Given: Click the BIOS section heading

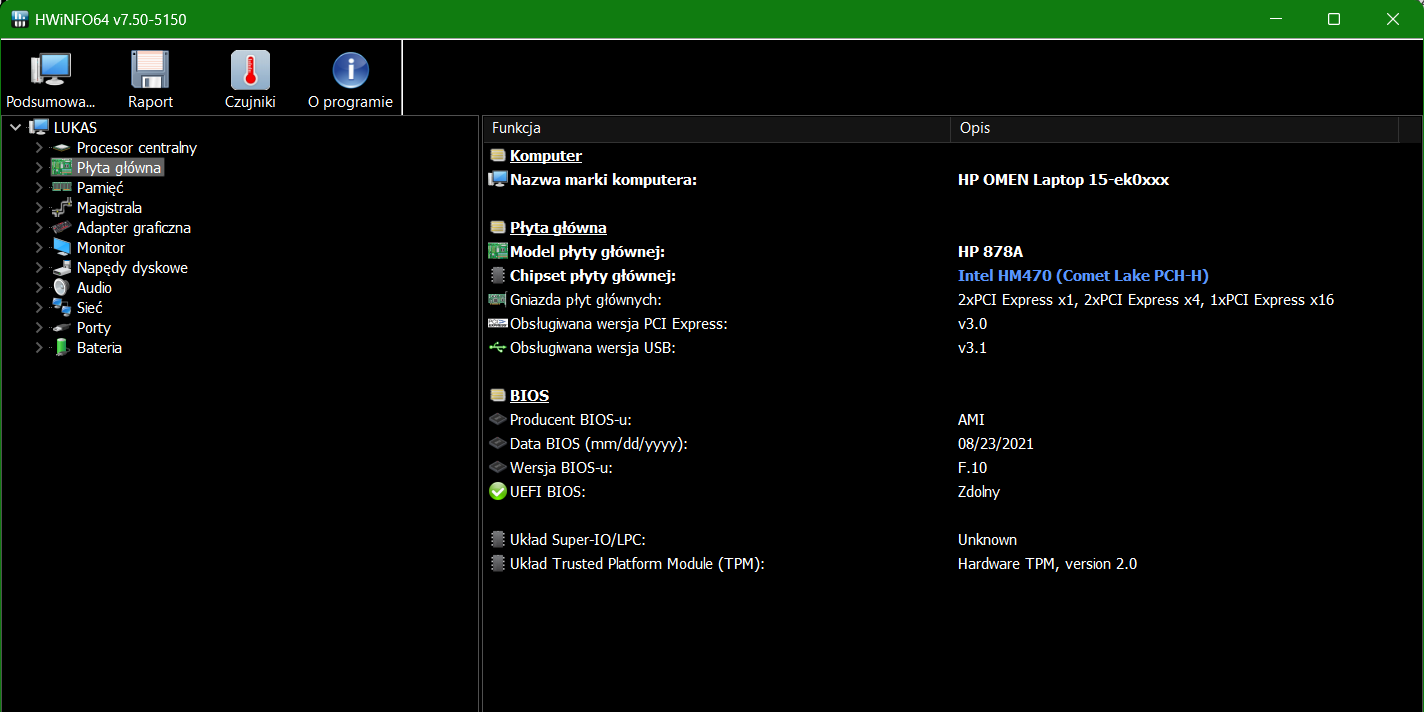Looking at the screenshot, I should tap(528, 395).
